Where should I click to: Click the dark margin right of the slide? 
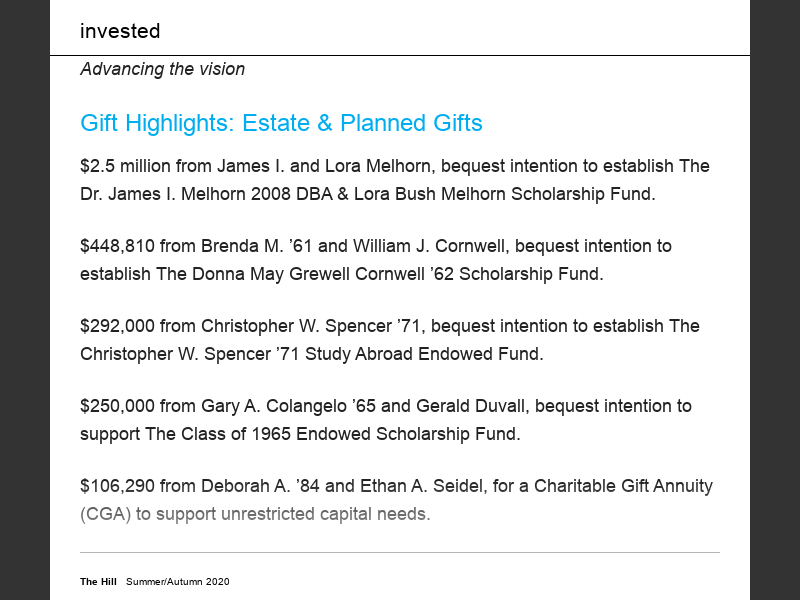coord(775,300)
